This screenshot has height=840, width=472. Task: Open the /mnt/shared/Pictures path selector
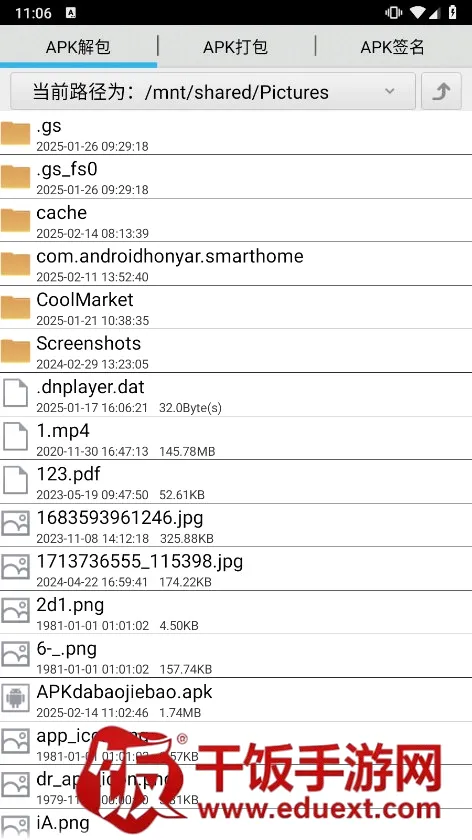tap(213, 92)
